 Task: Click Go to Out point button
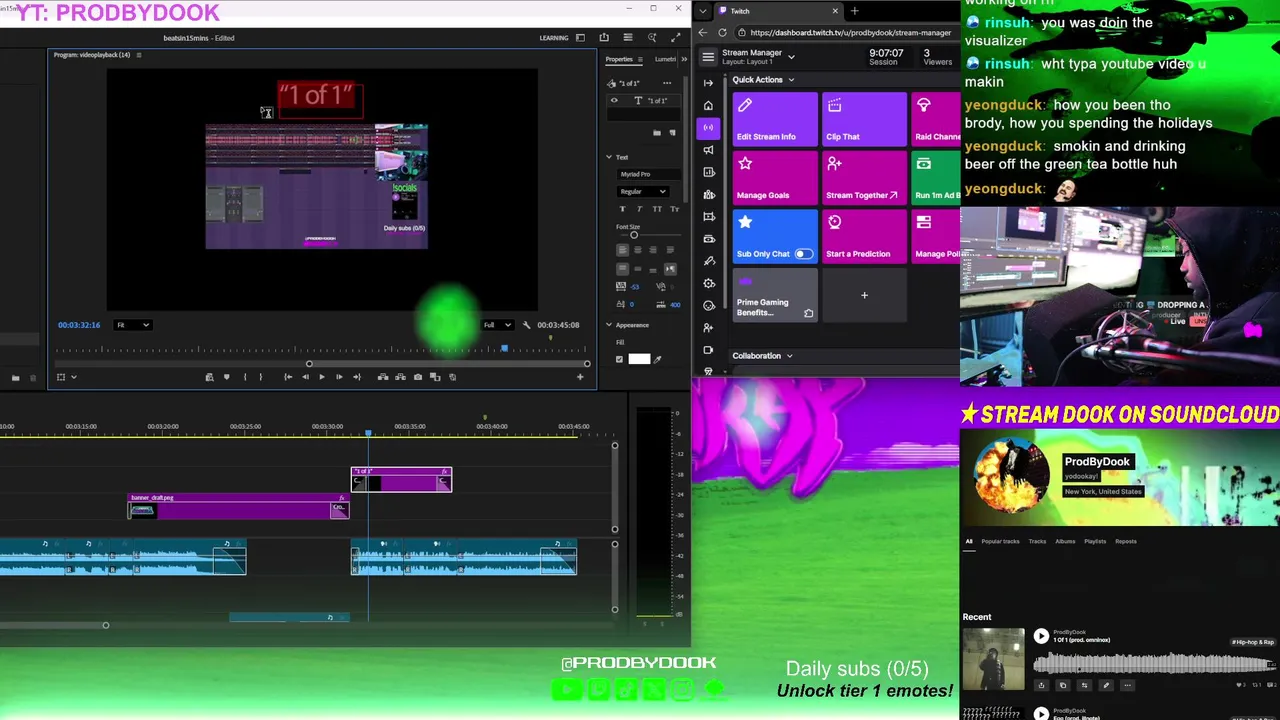coord(356,377)
